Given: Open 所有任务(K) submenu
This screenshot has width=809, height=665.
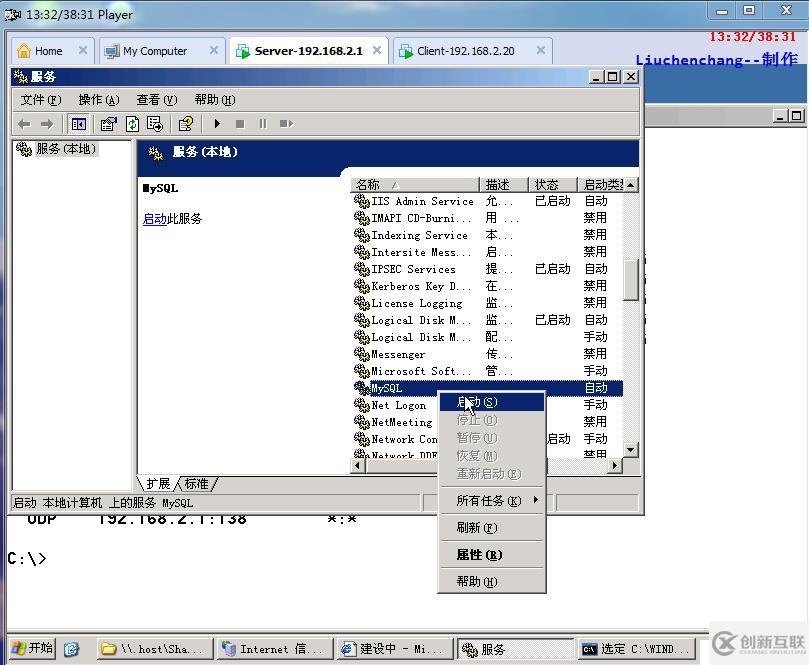Looking at the screenshot, I should 492,500.
